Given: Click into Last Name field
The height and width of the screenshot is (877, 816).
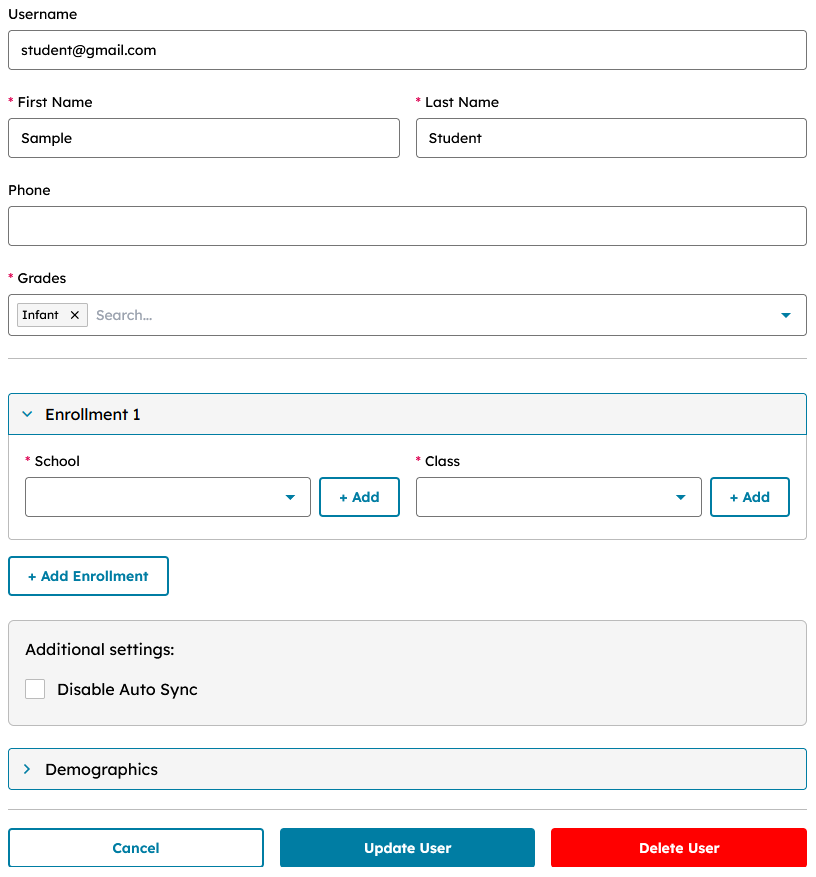Looking at the screenshot, I should (611, 138).
